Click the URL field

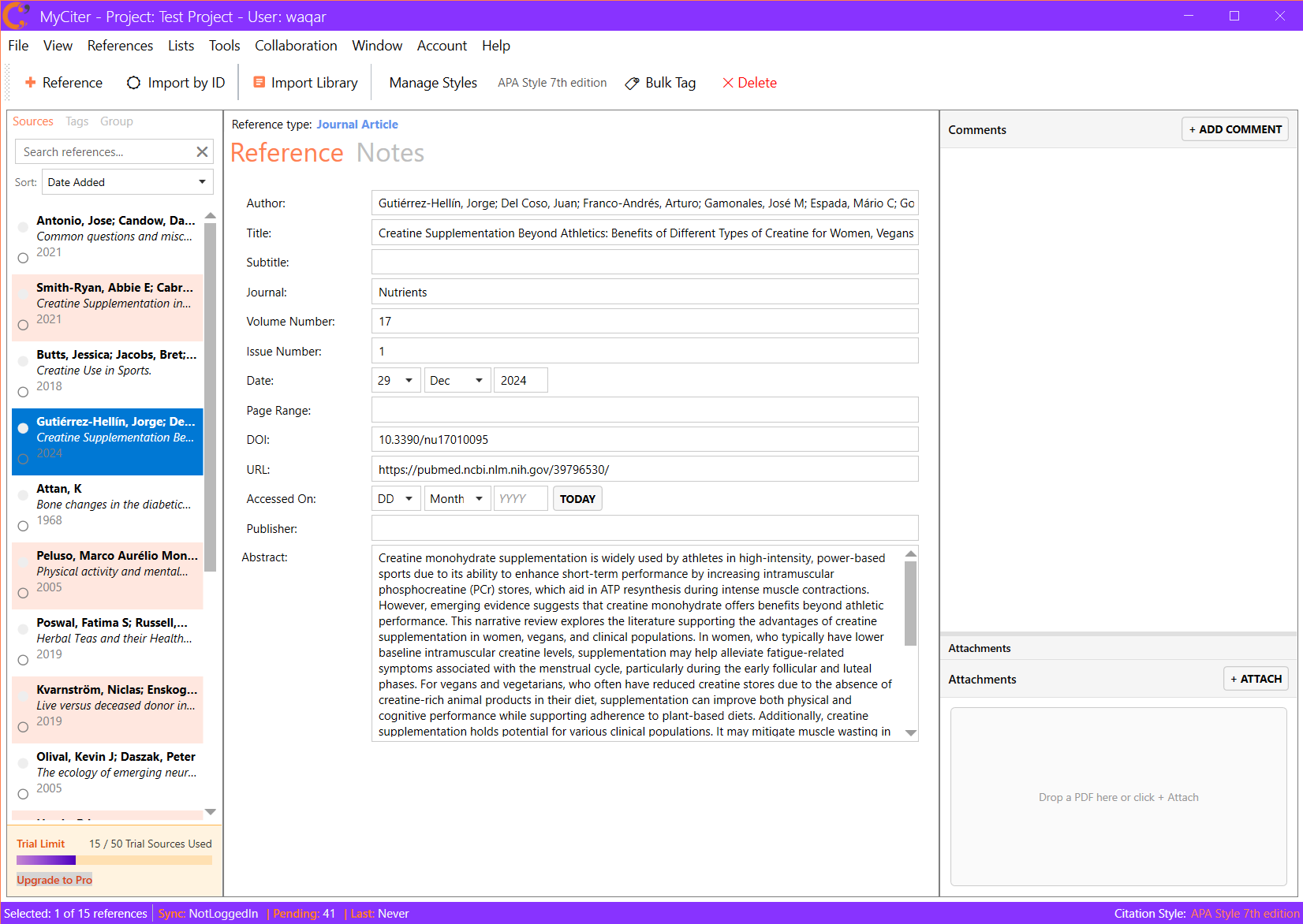pyautogui.click(x=644, y=469)
